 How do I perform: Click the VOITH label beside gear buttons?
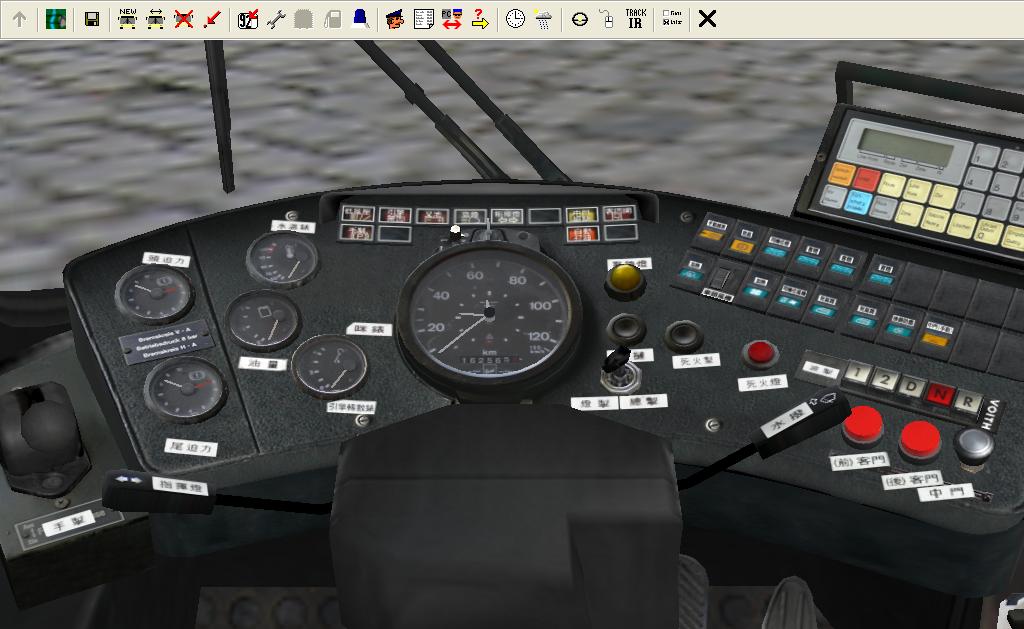pos(989,414)
